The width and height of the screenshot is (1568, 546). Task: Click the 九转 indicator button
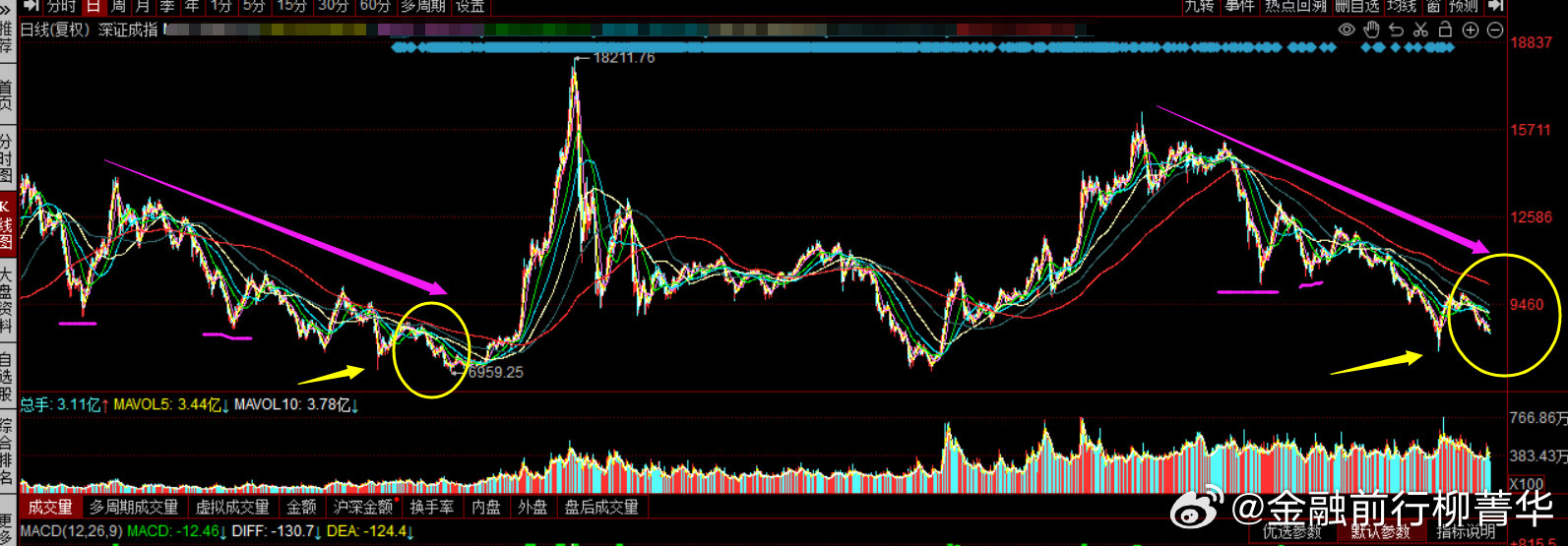coord(1199,6)
